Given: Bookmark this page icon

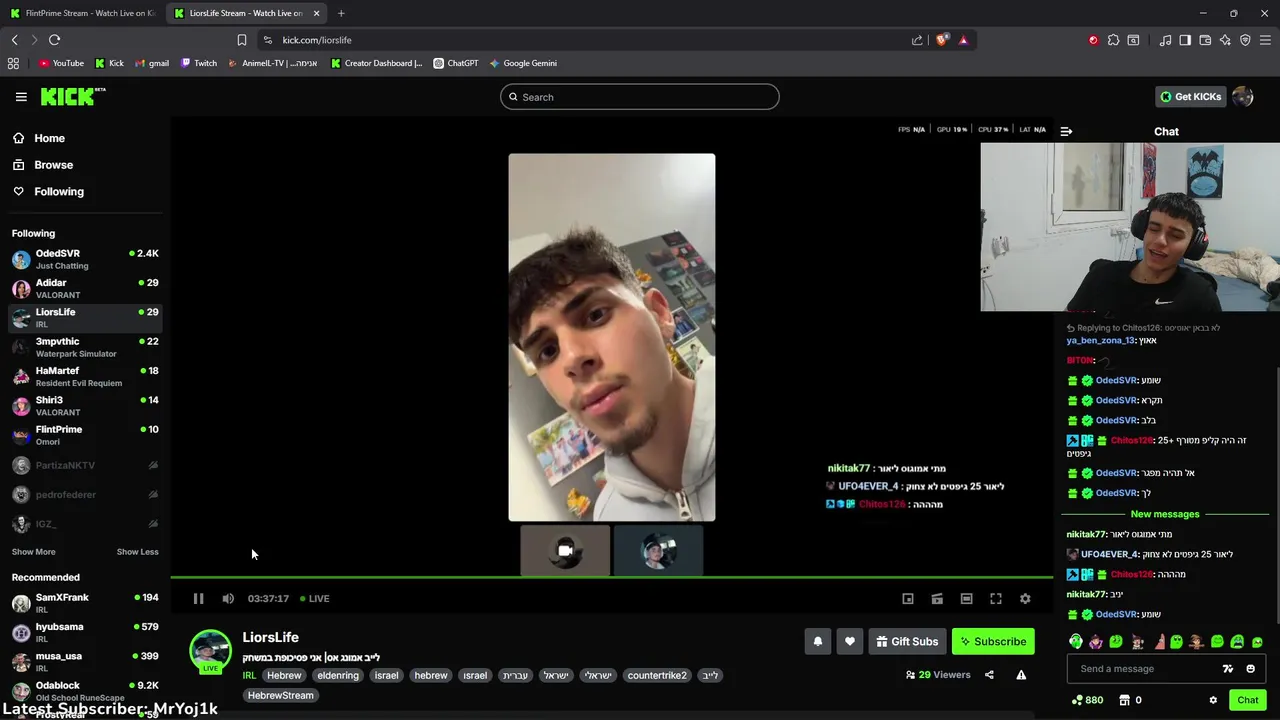Looking at the screenshot, I should click(x=242, y=40).
